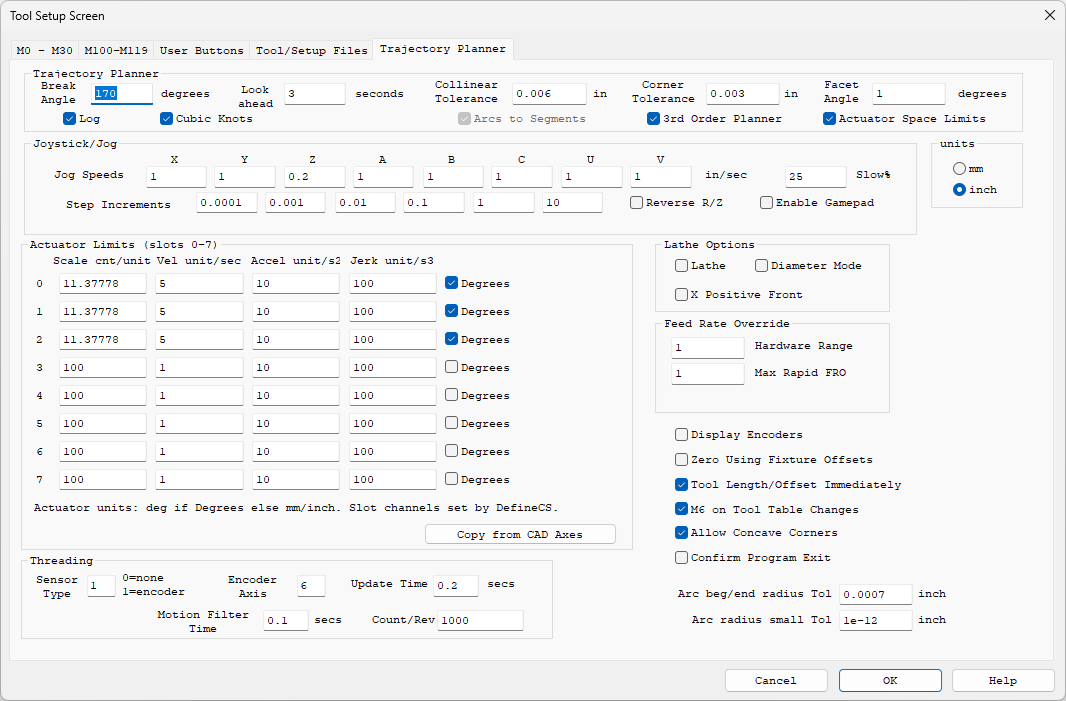Edit the Encoder Axis field
This screenshot has width=1066, height=701.
click(311, 586)
